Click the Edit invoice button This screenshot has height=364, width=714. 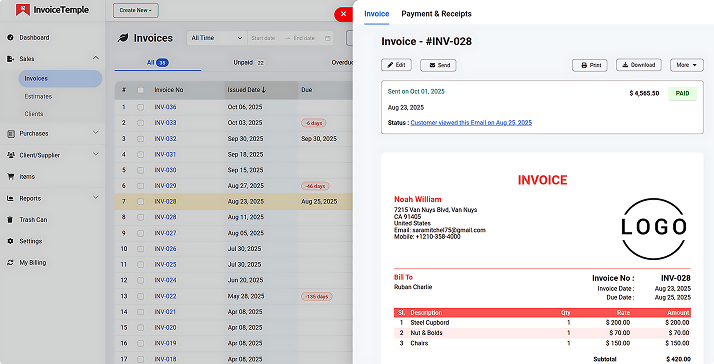[x=396, y=65]
